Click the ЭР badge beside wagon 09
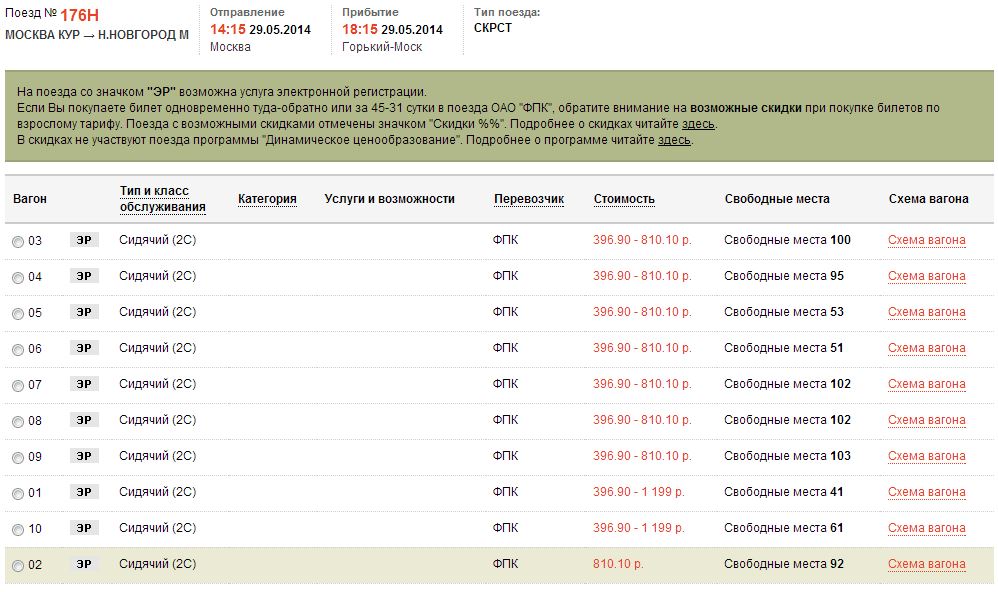998x592 pixels. tap(84, 456)
